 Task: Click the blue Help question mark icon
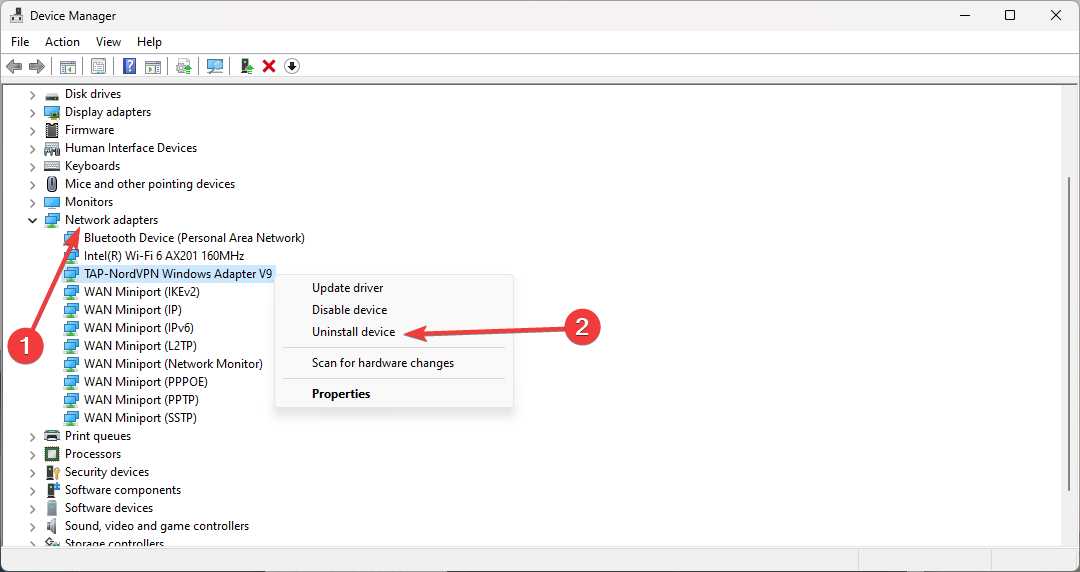point(129,66)
